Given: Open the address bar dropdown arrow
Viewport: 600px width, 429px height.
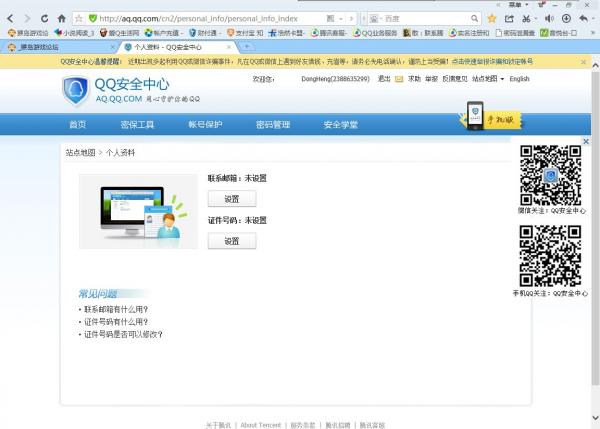Looking at the screenshot, I should [x=341, y=18].
